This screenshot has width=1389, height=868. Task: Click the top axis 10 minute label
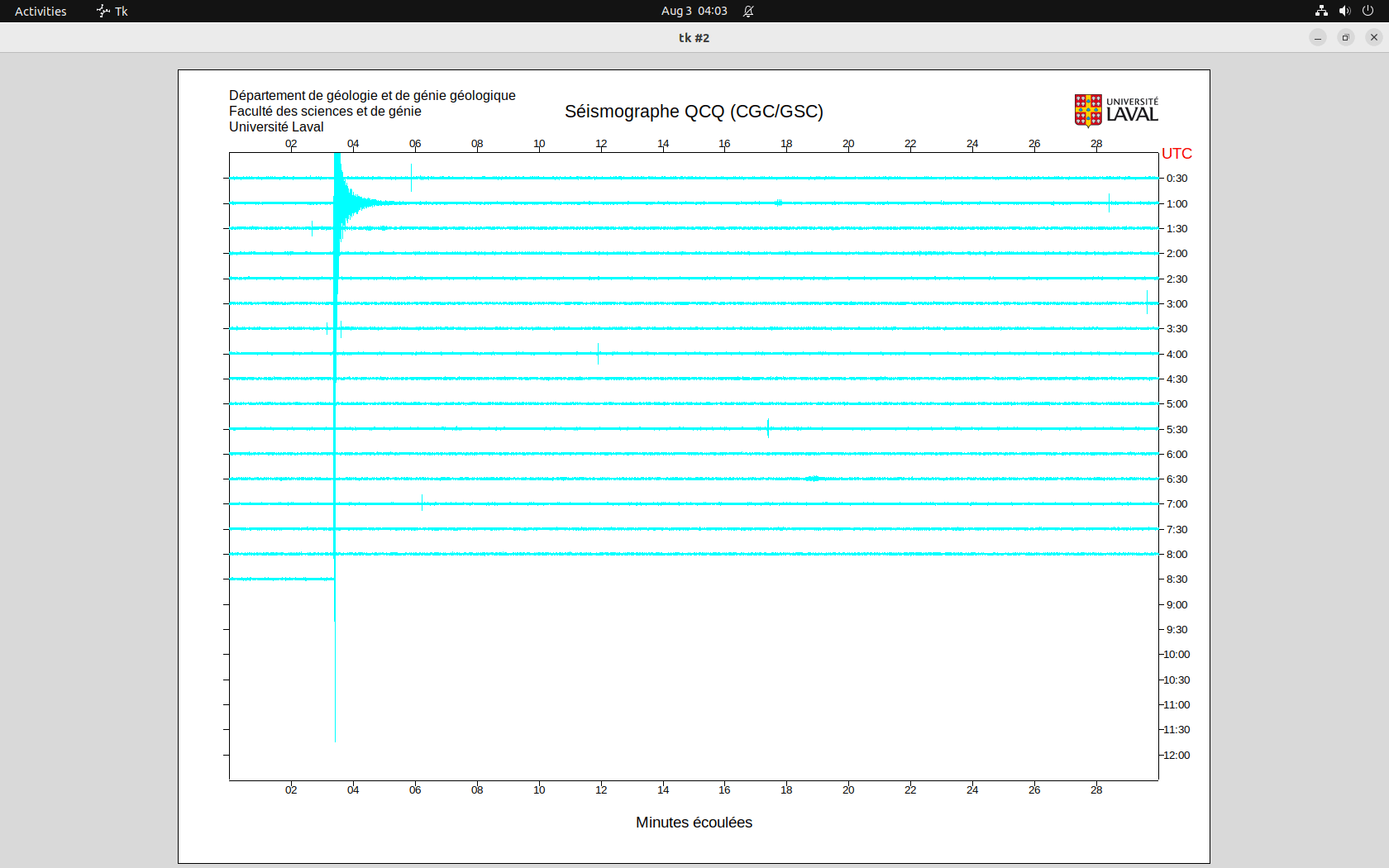tap(539, 144)
